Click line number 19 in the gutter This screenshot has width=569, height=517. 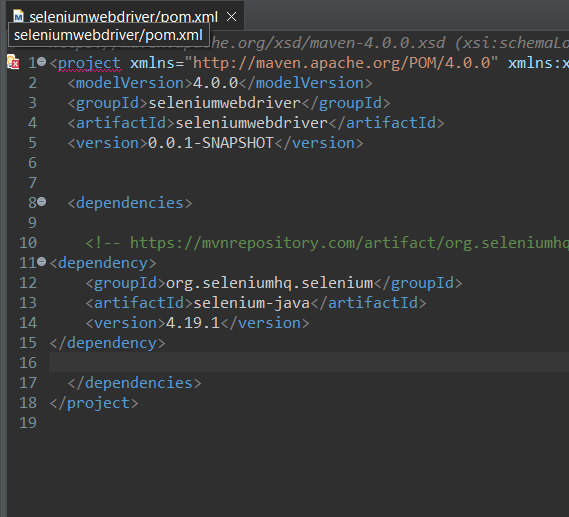coord(28,423)
